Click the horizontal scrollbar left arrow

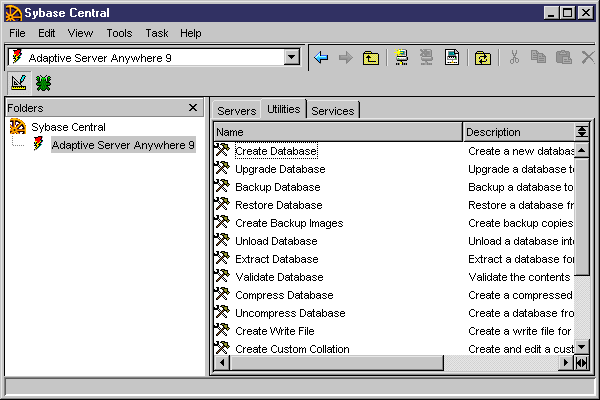tap(222, 362)
